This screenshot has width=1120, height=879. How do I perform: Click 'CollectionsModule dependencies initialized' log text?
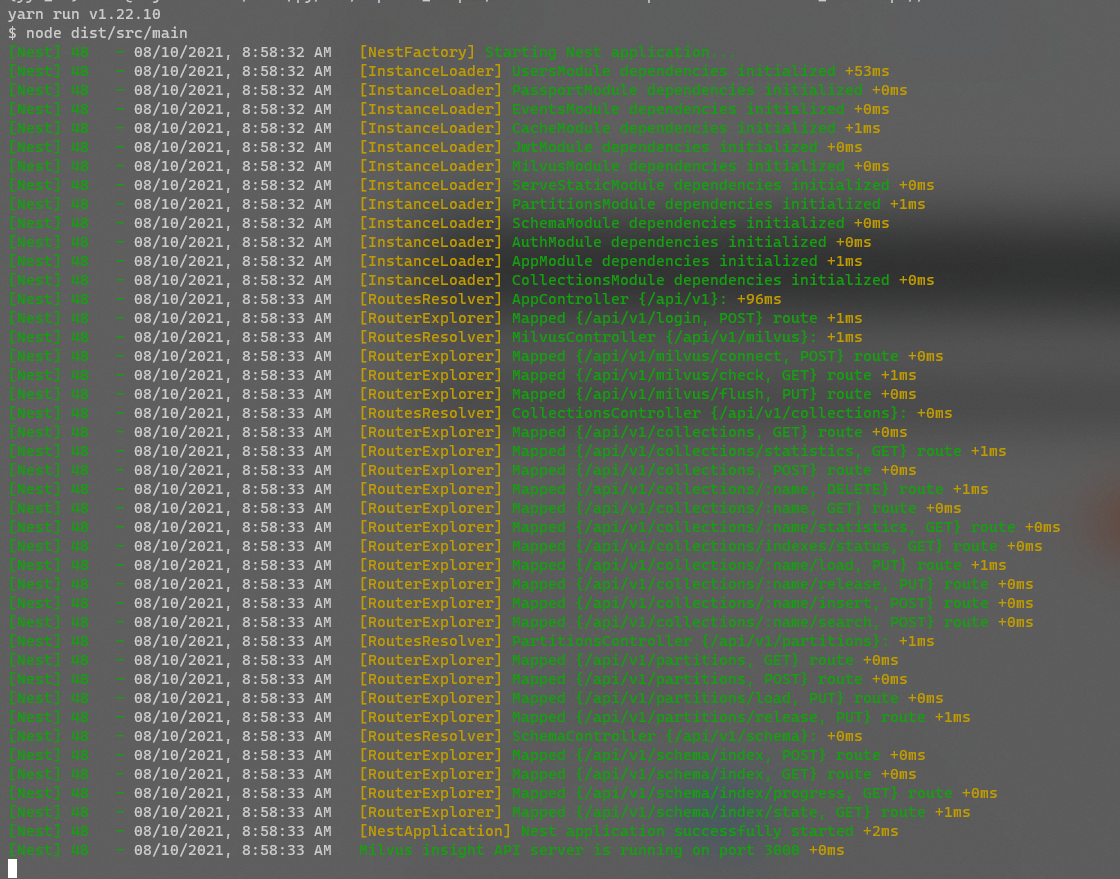701,281
